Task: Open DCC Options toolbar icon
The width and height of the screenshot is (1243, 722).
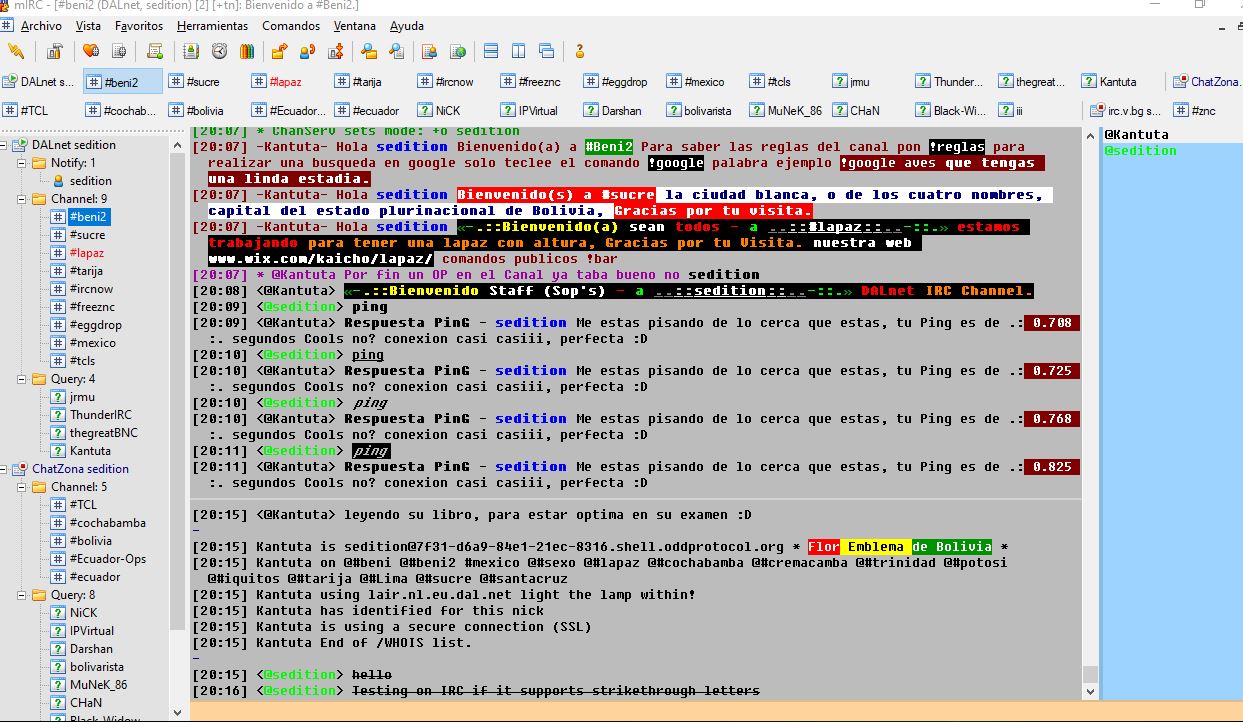Action: tap(336, 51)
